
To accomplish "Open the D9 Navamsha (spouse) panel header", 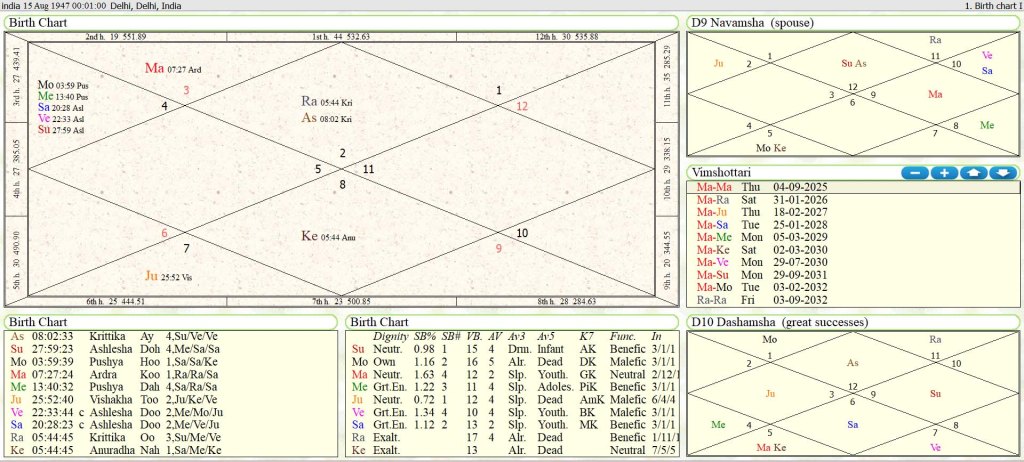I will click(x=751, y=22).
